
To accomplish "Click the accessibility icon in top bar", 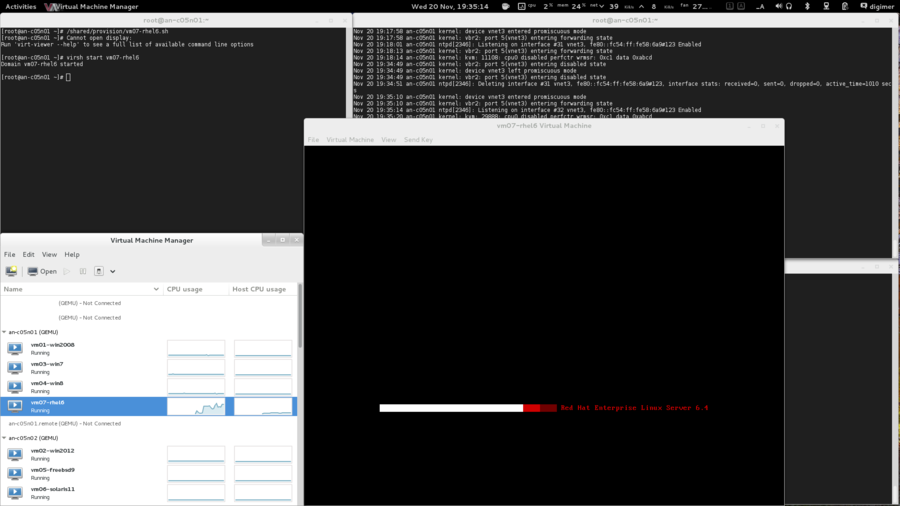I will point(760,6).
